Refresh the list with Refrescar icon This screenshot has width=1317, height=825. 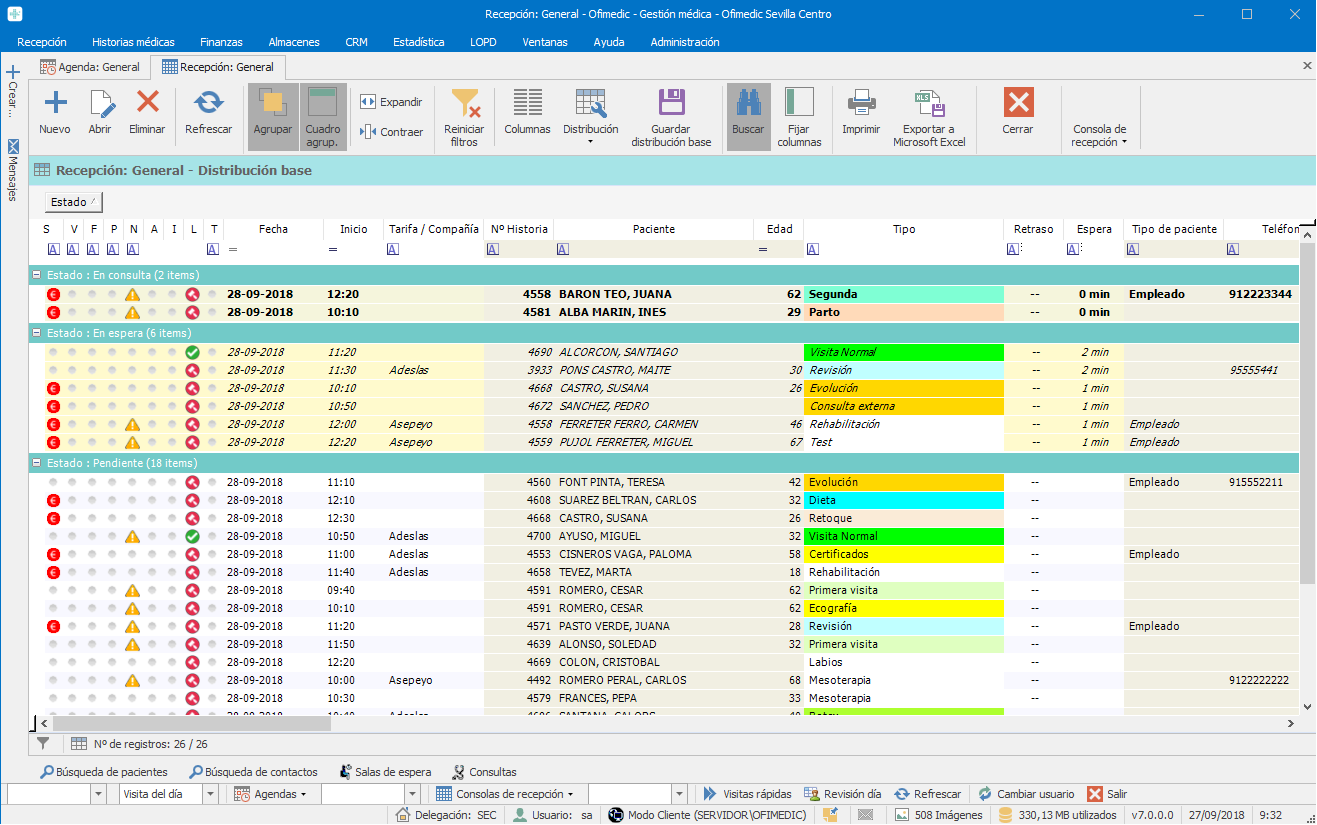pos(208,103)
